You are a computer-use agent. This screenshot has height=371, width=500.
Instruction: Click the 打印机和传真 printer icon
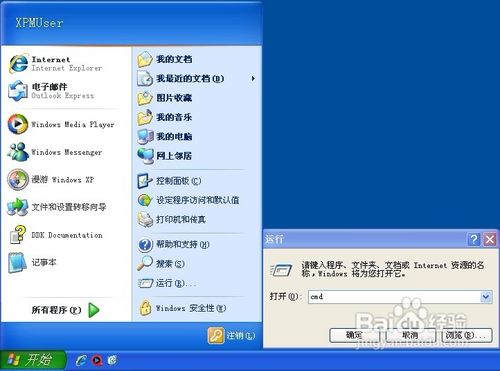coord(146,219)
